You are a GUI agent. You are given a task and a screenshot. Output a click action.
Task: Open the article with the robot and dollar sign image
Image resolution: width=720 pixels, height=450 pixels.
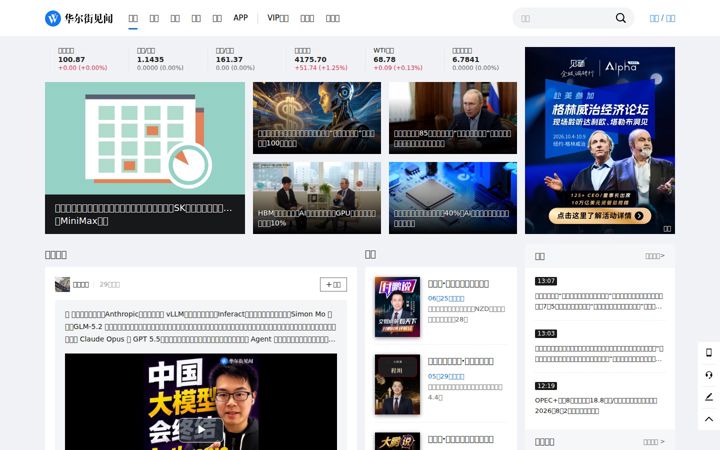point(317,118)
